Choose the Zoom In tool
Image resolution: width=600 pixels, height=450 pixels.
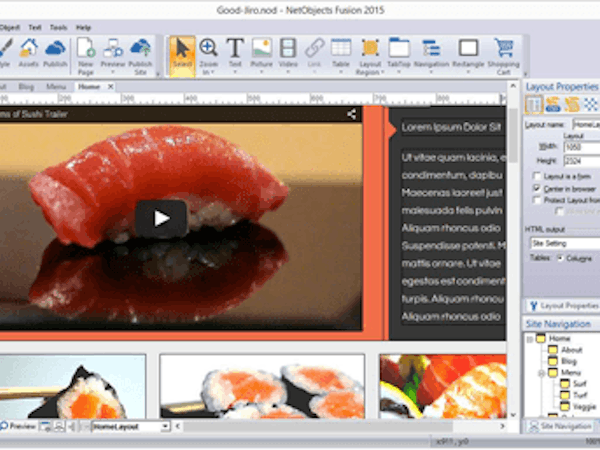209,54
